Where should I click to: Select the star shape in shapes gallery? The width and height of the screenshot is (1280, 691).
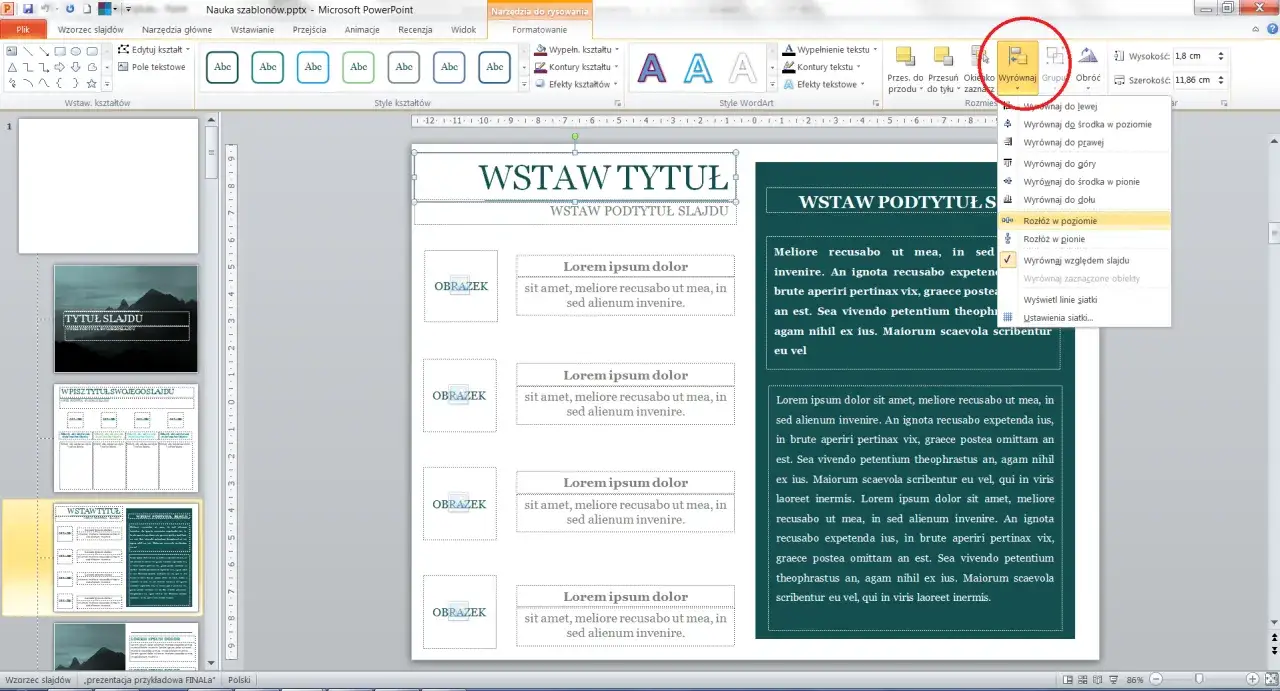click(x=91, y=84)
